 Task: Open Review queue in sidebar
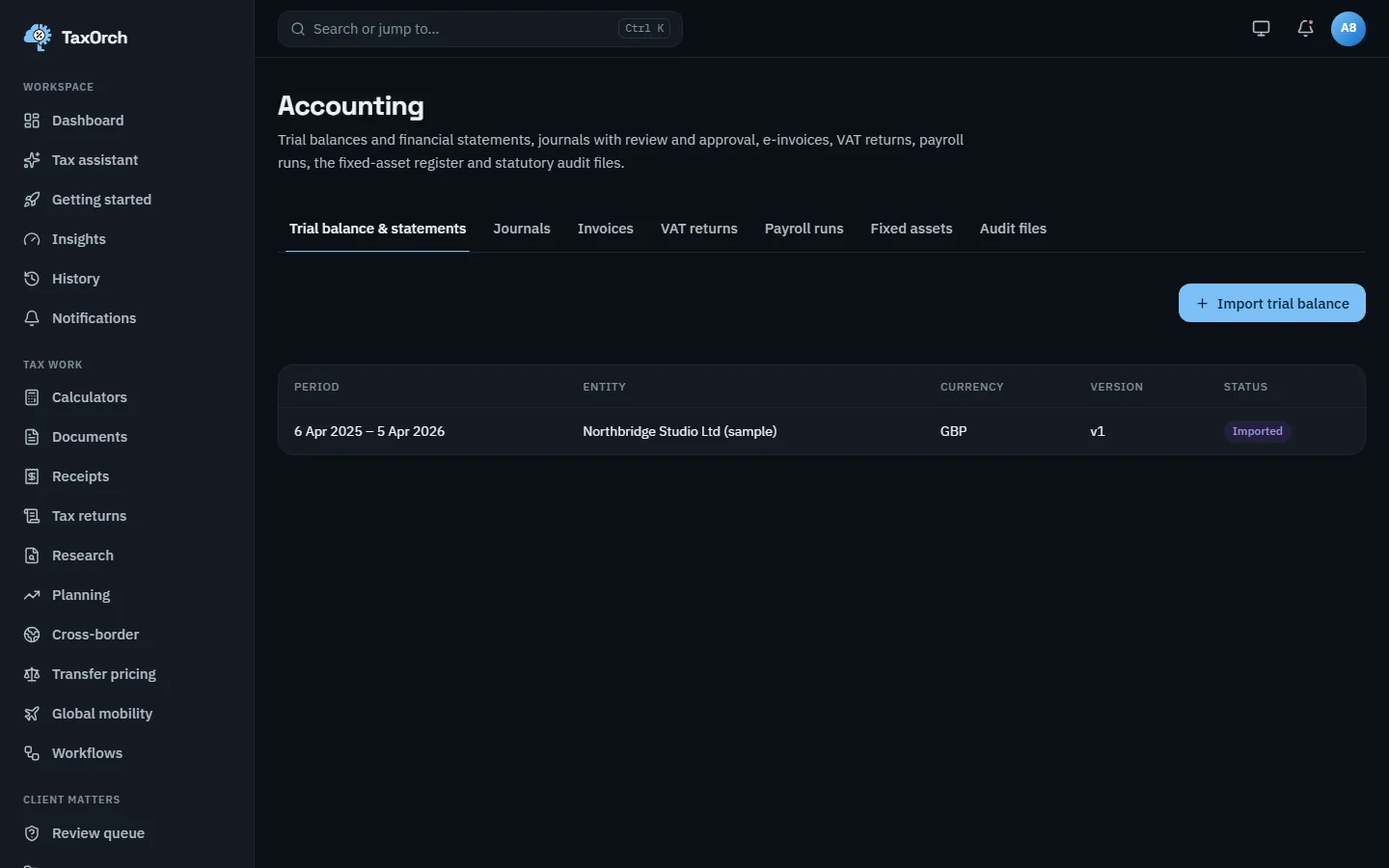click(x=127, y=833)
